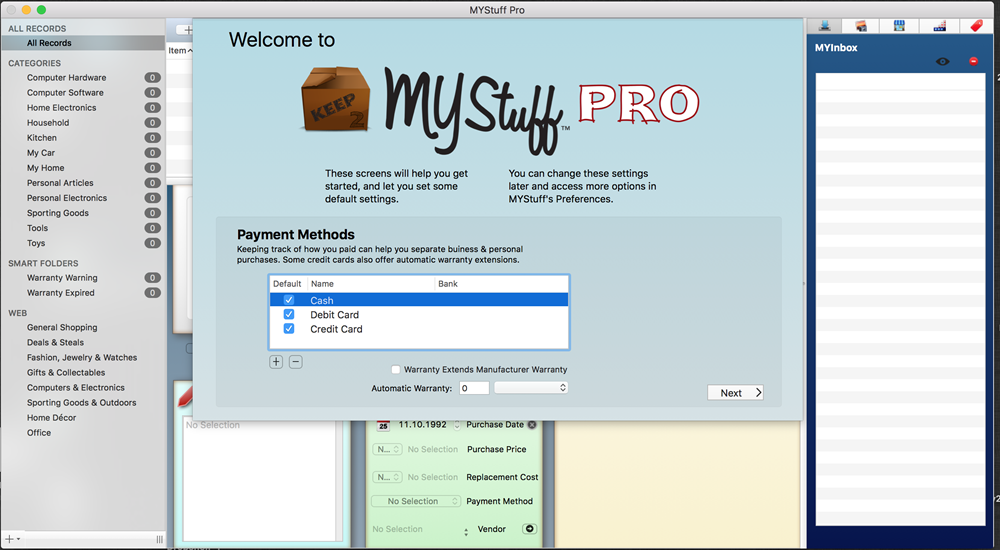Screen dimensions: 1000x550
Task: Open the MYInbox download tray tab icon
Action: coord(825,26)
